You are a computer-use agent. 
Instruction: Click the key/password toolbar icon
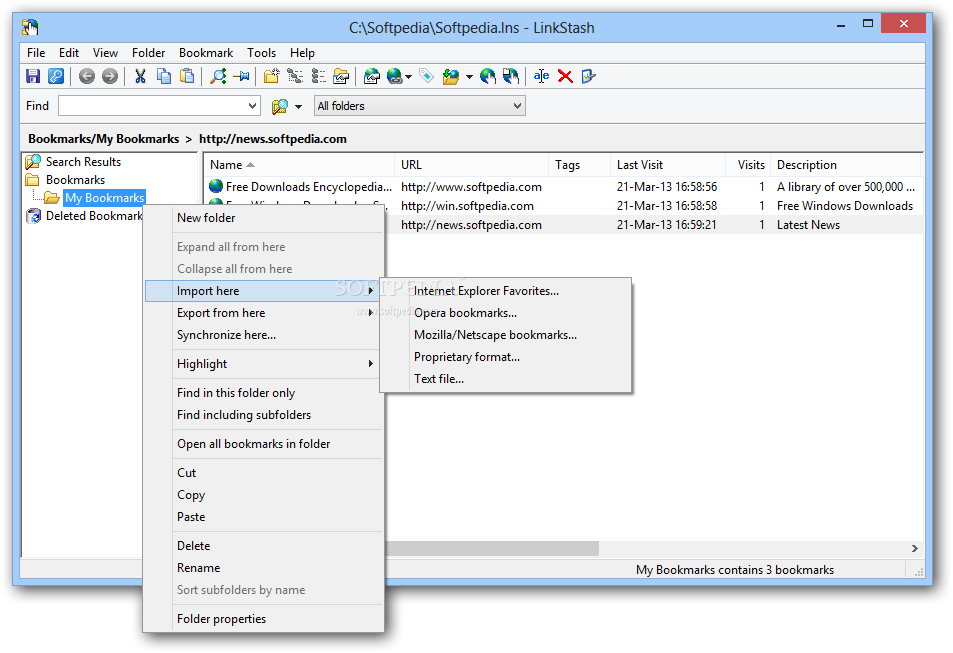coord(55,76)
